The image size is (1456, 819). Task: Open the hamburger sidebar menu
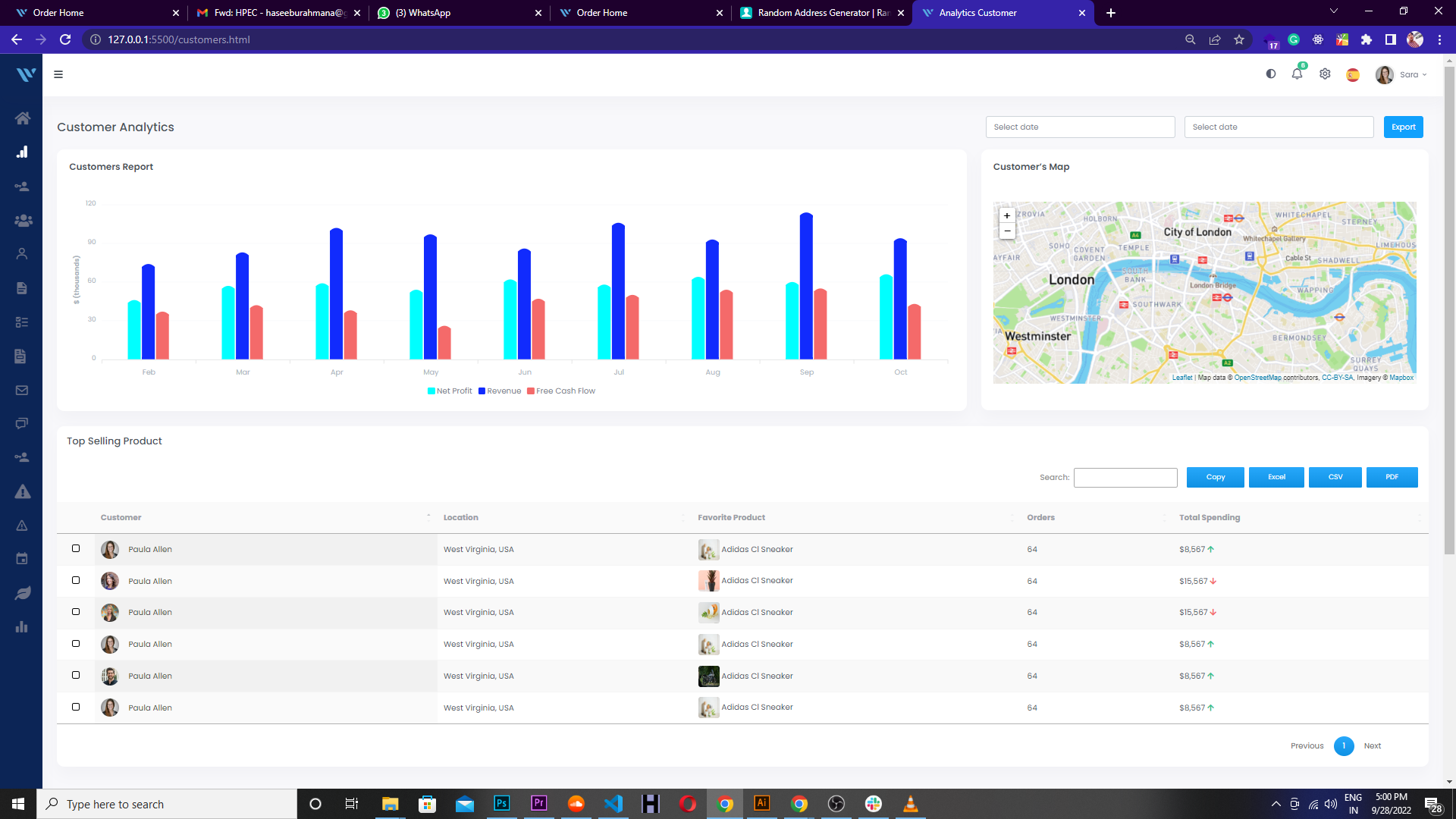point(58,74)
